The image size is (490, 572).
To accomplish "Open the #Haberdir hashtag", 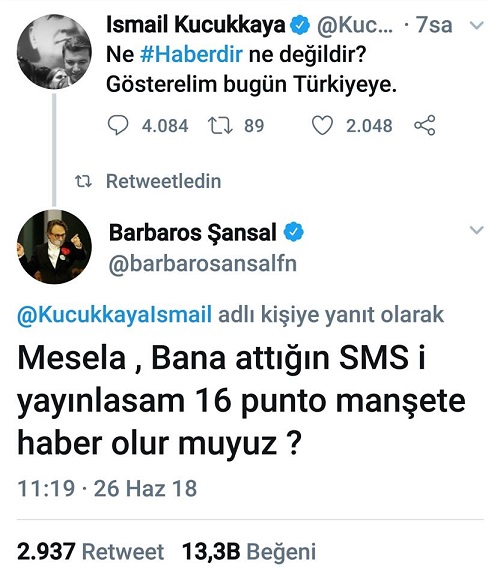I will 191,55.
